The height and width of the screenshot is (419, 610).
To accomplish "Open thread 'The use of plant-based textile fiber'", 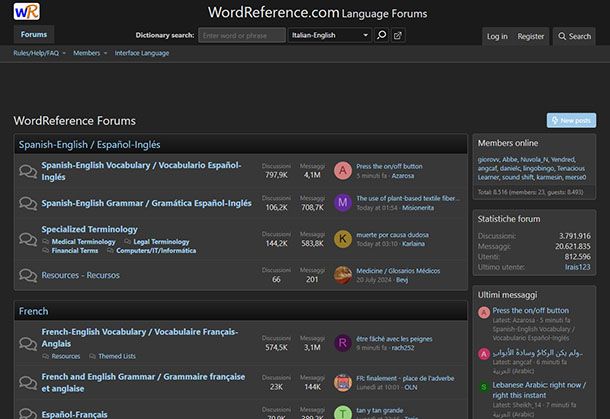I will pyautogui.click(x=408, y=198).
